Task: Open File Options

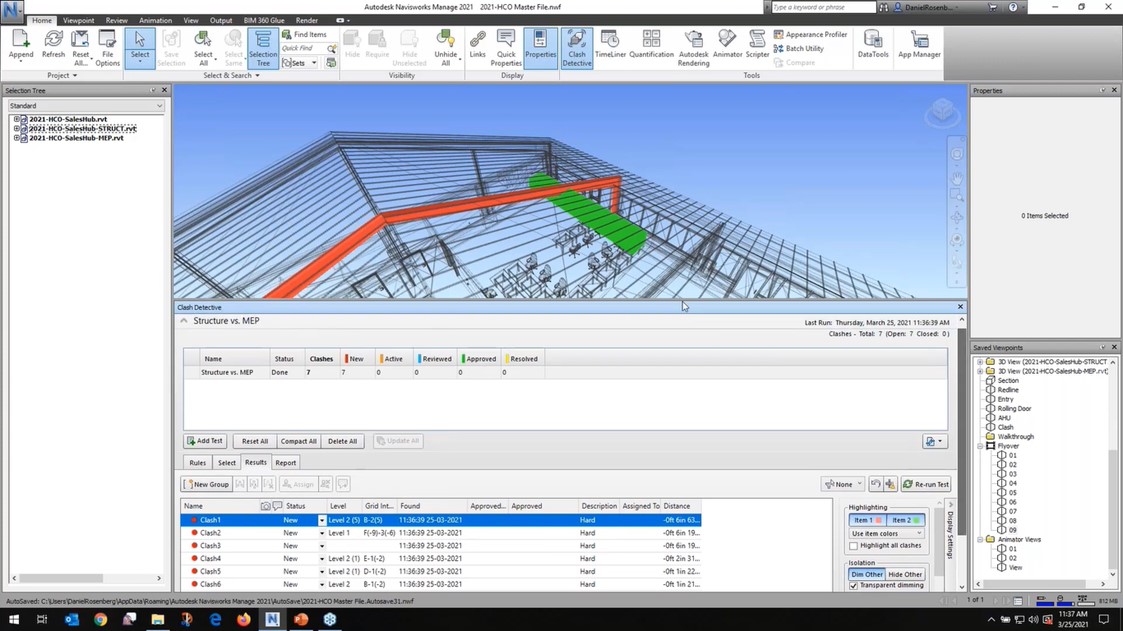Action: point(107,48)
